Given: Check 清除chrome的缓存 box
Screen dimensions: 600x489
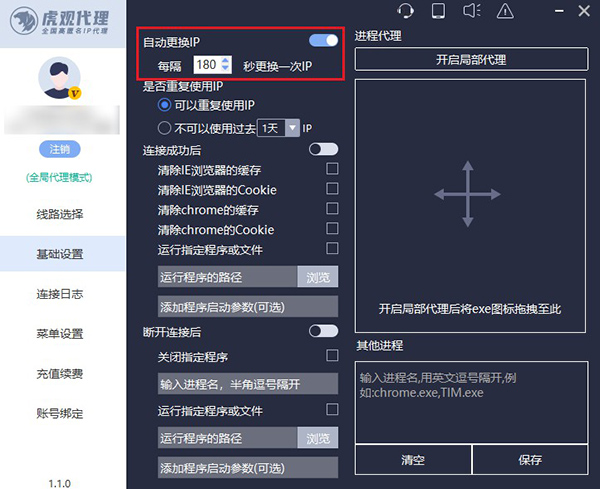Looking at the screenshot, I should 332,209.
